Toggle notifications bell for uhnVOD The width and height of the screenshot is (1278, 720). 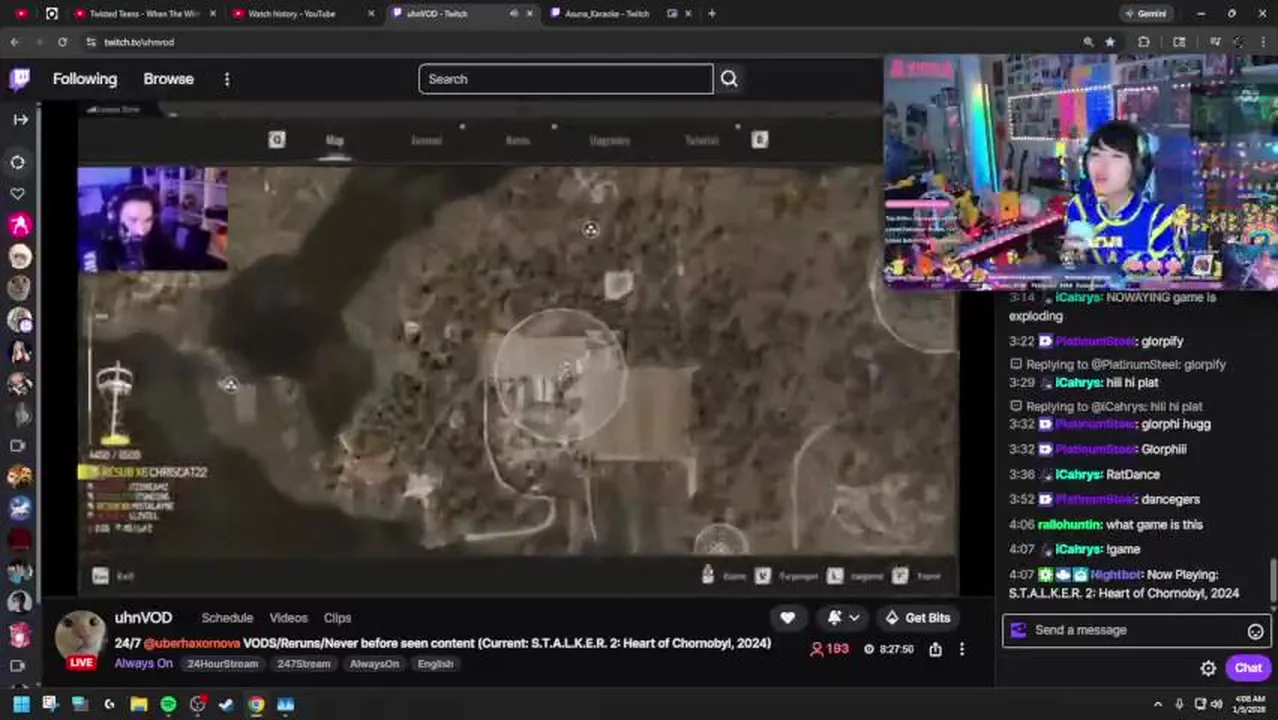834,618
